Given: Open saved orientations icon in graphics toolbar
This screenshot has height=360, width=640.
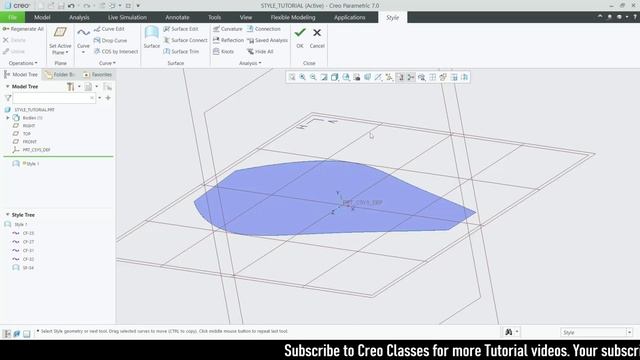Looking at the screenshot, I should (x=346, y=77).
